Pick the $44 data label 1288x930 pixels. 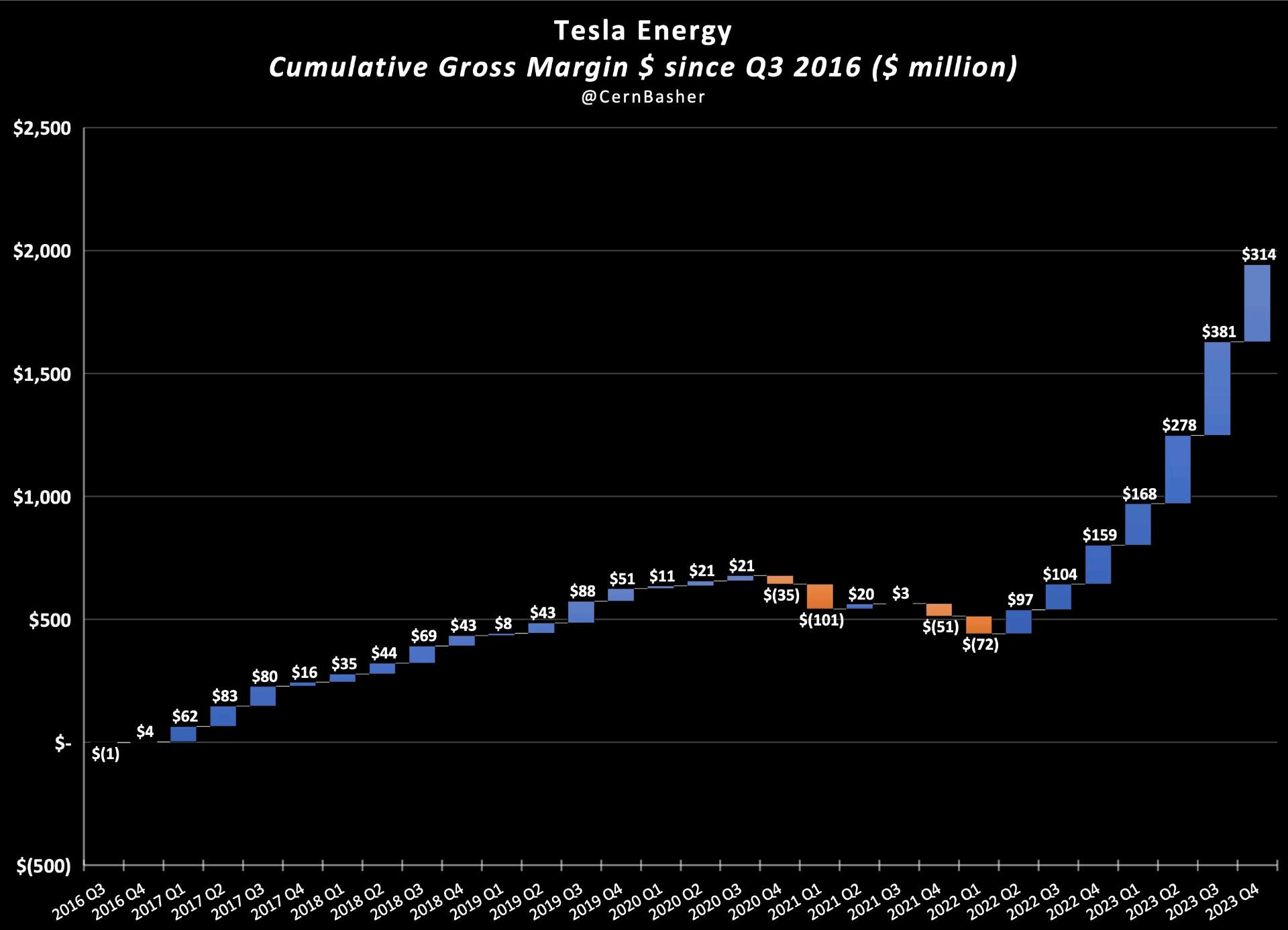pos(384,653)
